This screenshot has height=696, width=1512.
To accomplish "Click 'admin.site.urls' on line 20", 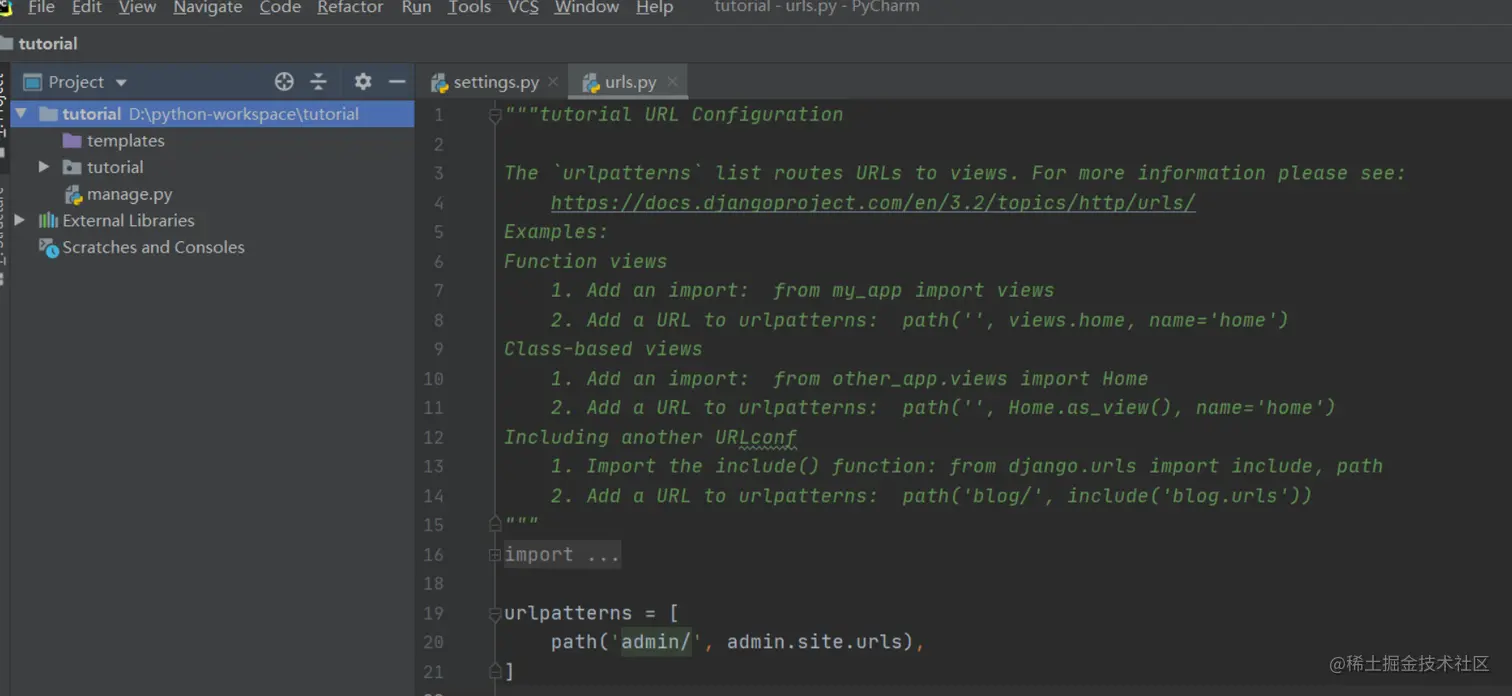I will (814, 642).
